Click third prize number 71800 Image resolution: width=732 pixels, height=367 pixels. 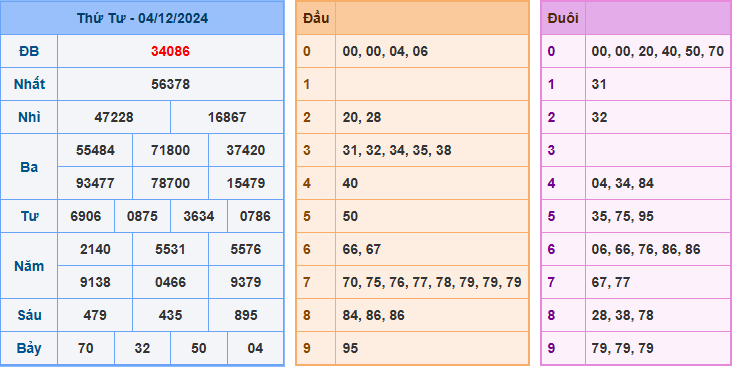(170, 150)
